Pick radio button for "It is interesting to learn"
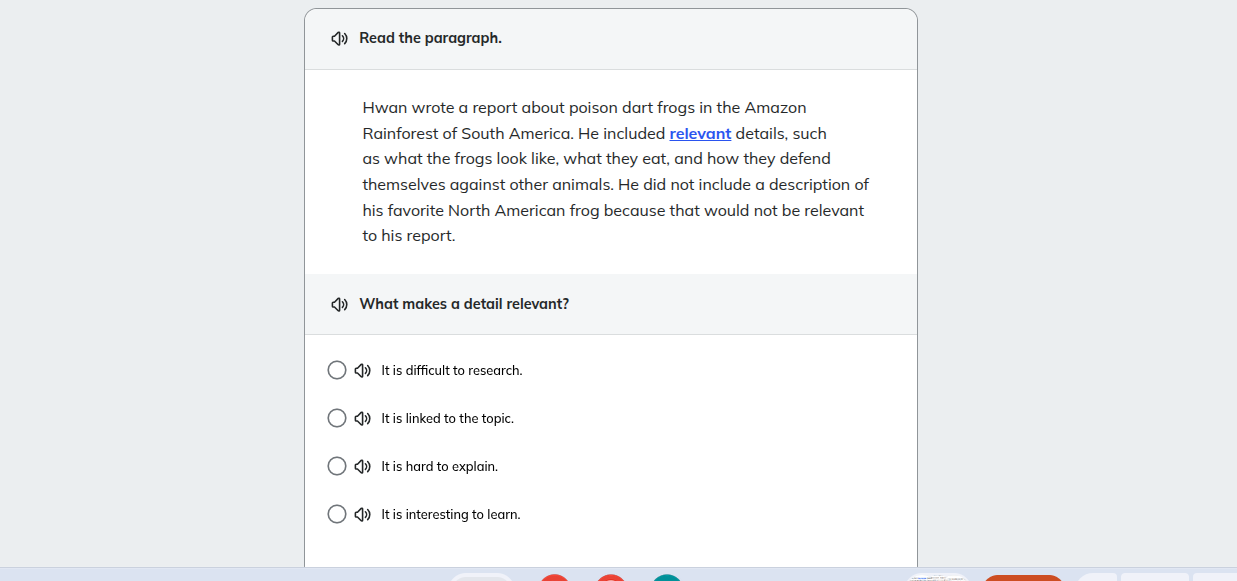The image size is (1237, 581). pyautogui.click(x=337, y=515)
